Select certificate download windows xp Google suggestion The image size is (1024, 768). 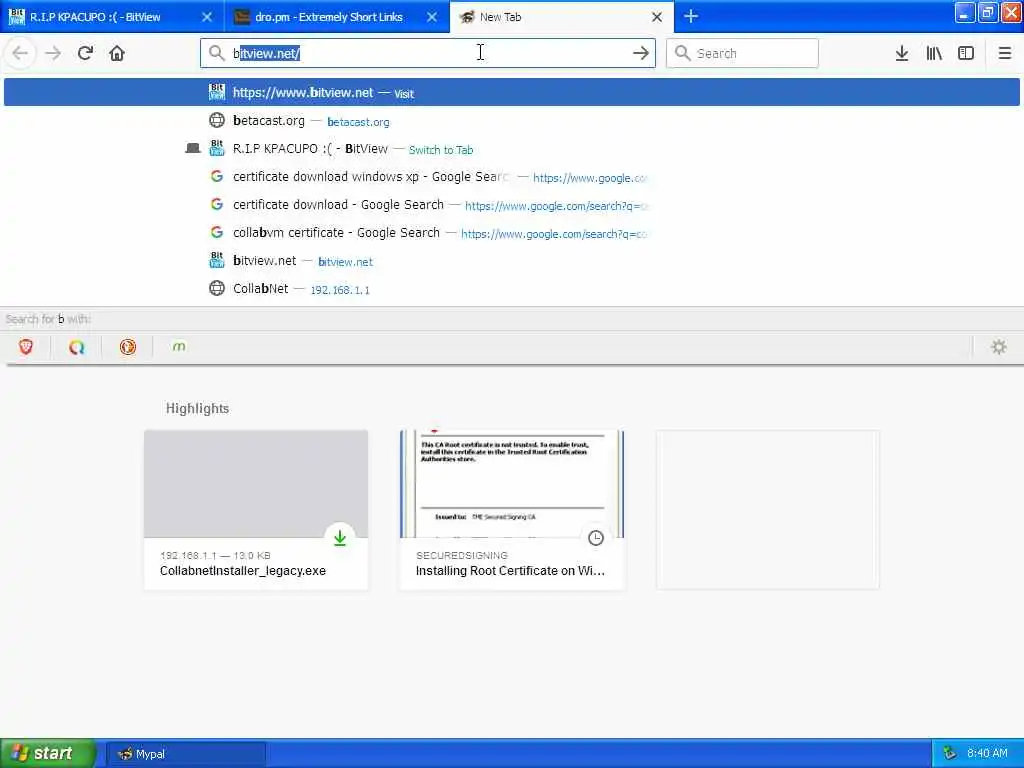pos(512,177)
